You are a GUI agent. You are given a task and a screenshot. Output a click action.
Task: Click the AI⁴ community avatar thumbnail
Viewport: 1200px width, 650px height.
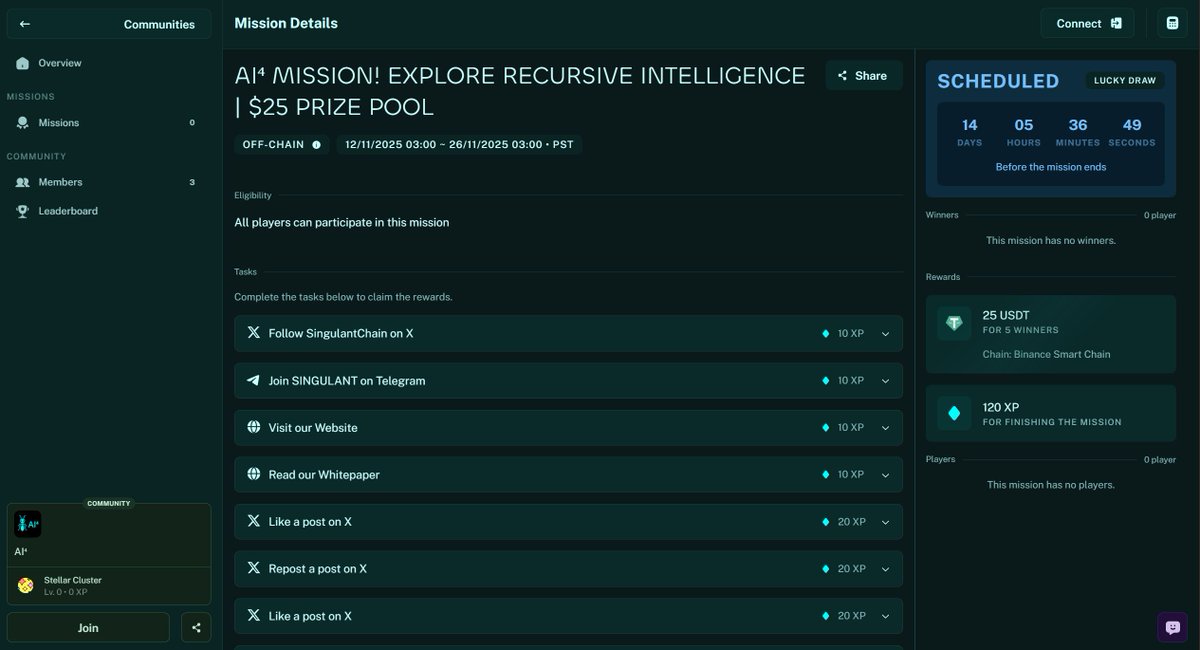28,523
